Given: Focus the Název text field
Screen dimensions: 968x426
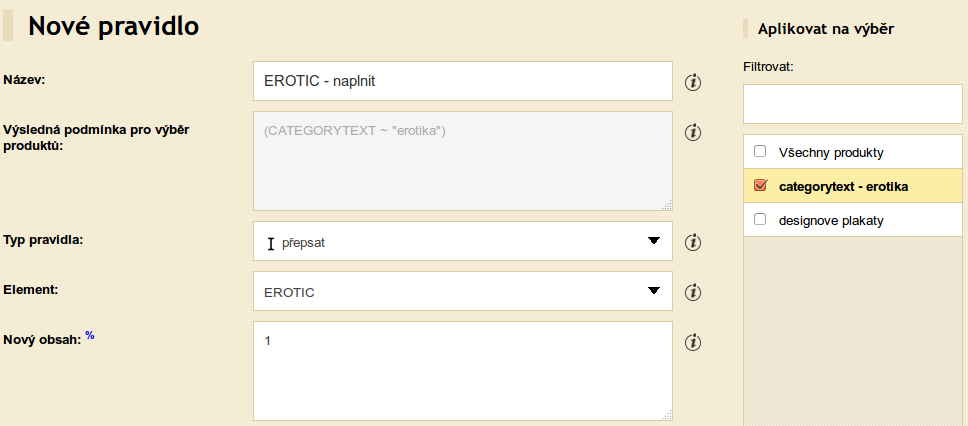Looking at the screenshot, I should pyautogui.click(x=462, y=81).
